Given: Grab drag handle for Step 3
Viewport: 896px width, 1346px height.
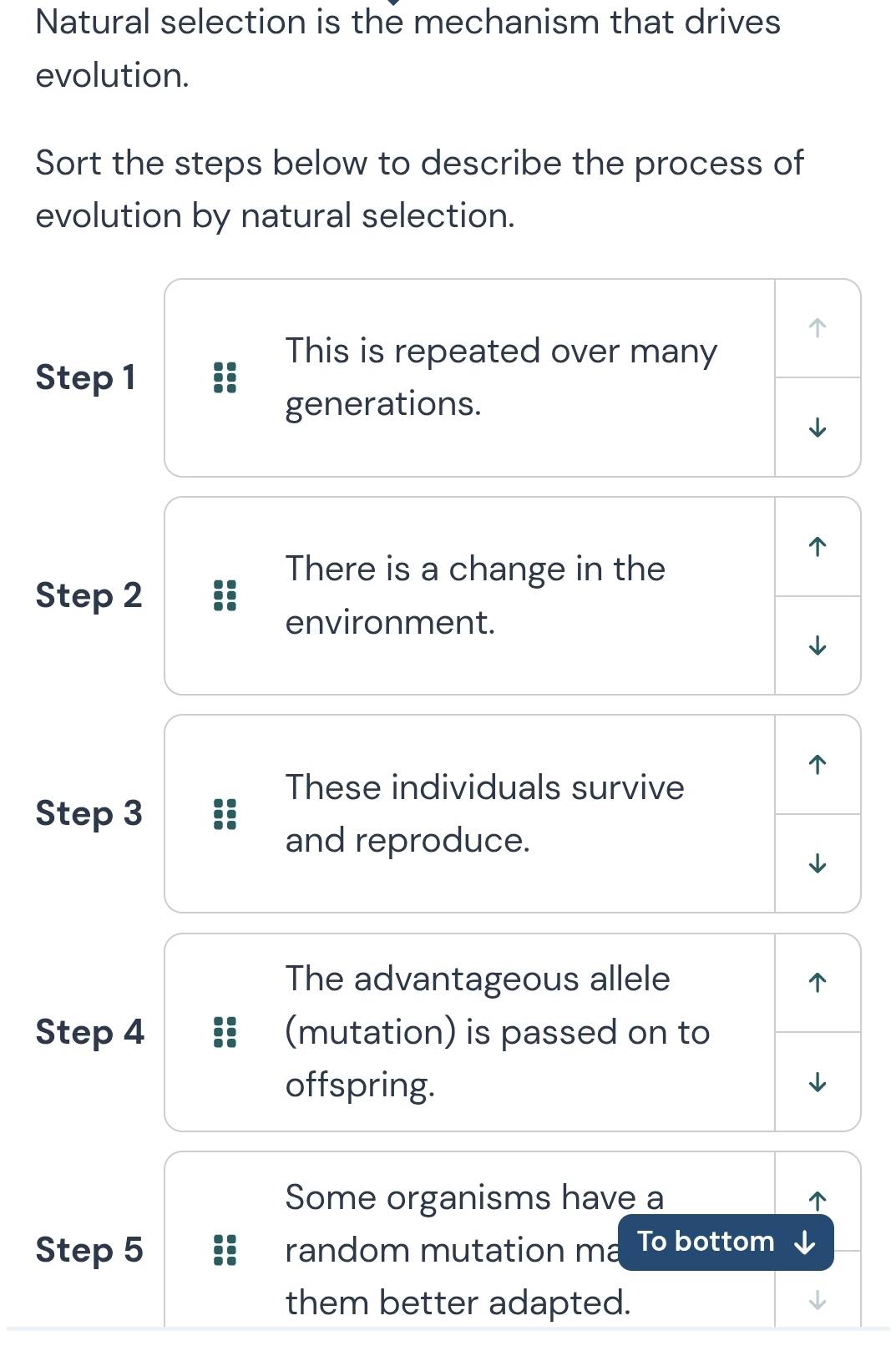Looking at the screenshot, I should coord(225,814).
